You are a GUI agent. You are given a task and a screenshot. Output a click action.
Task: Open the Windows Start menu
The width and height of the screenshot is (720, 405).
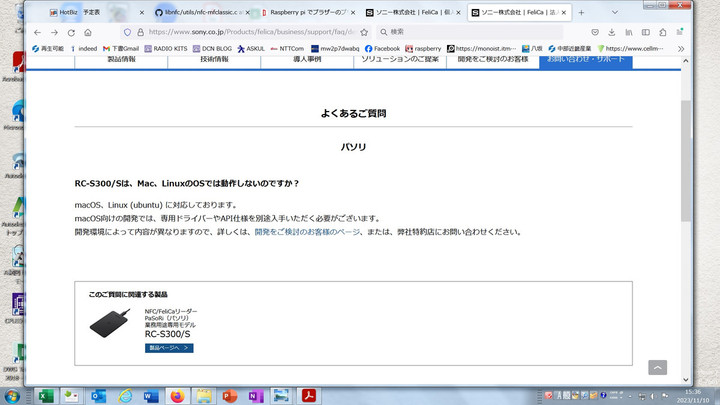pos(12,396)
